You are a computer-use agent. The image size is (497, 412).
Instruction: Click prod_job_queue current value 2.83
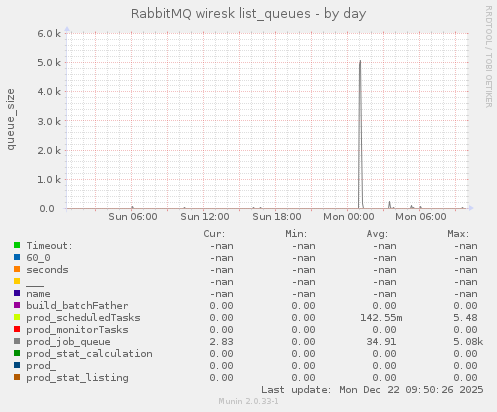pyautogui.click(x=221, y=342)
